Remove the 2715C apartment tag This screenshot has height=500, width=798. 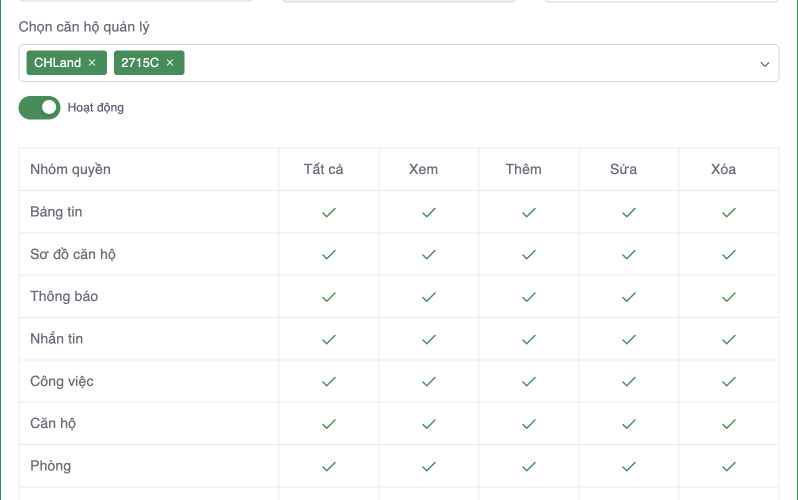[x=170, y=63]
